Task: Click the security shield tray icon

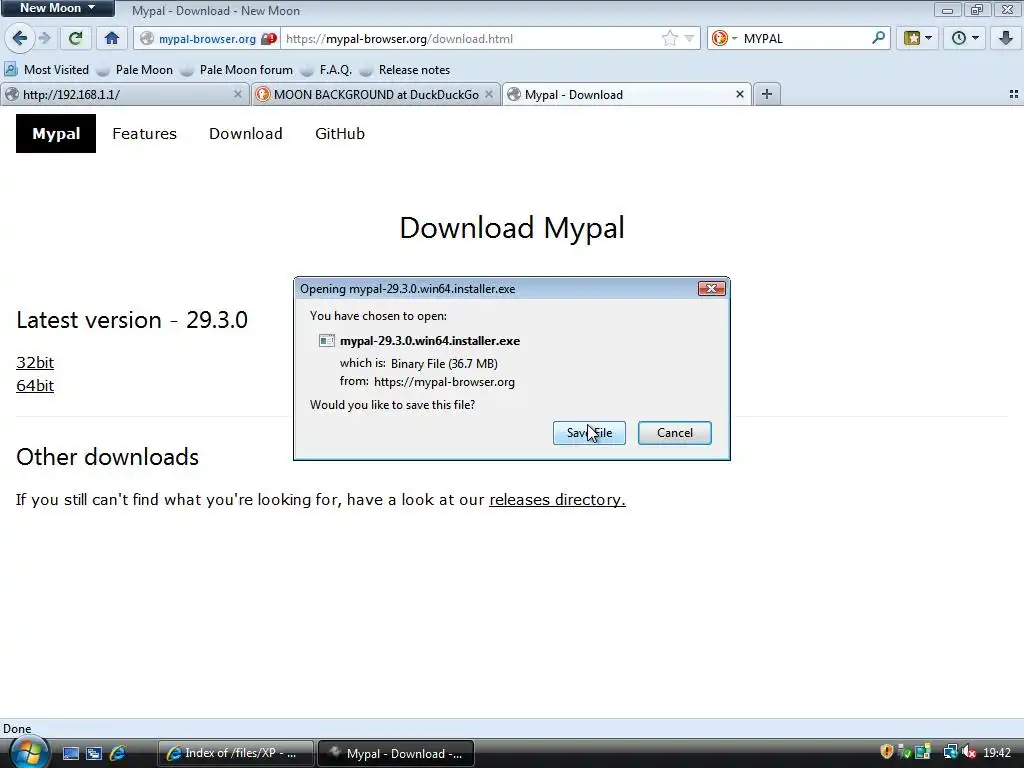Action: (x=886, y=752)
